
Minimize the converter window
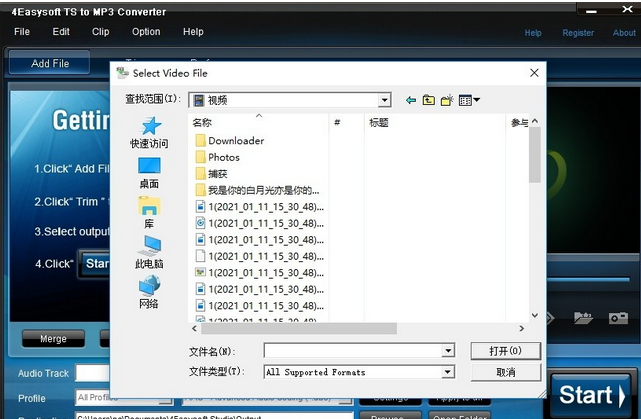pos(591,11)
